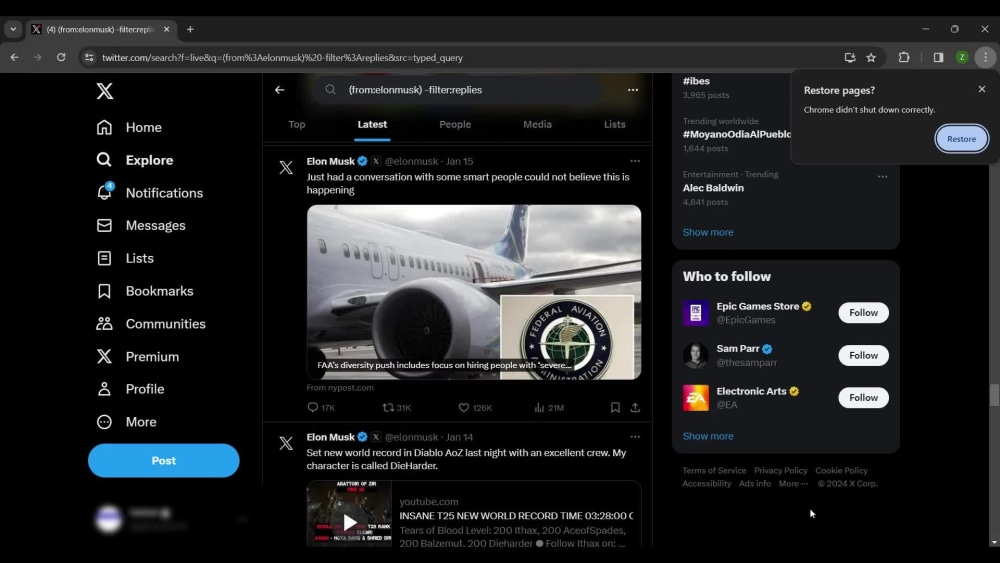
Task: Bookmark this page with the star icon
Action: tap(871, 57)
